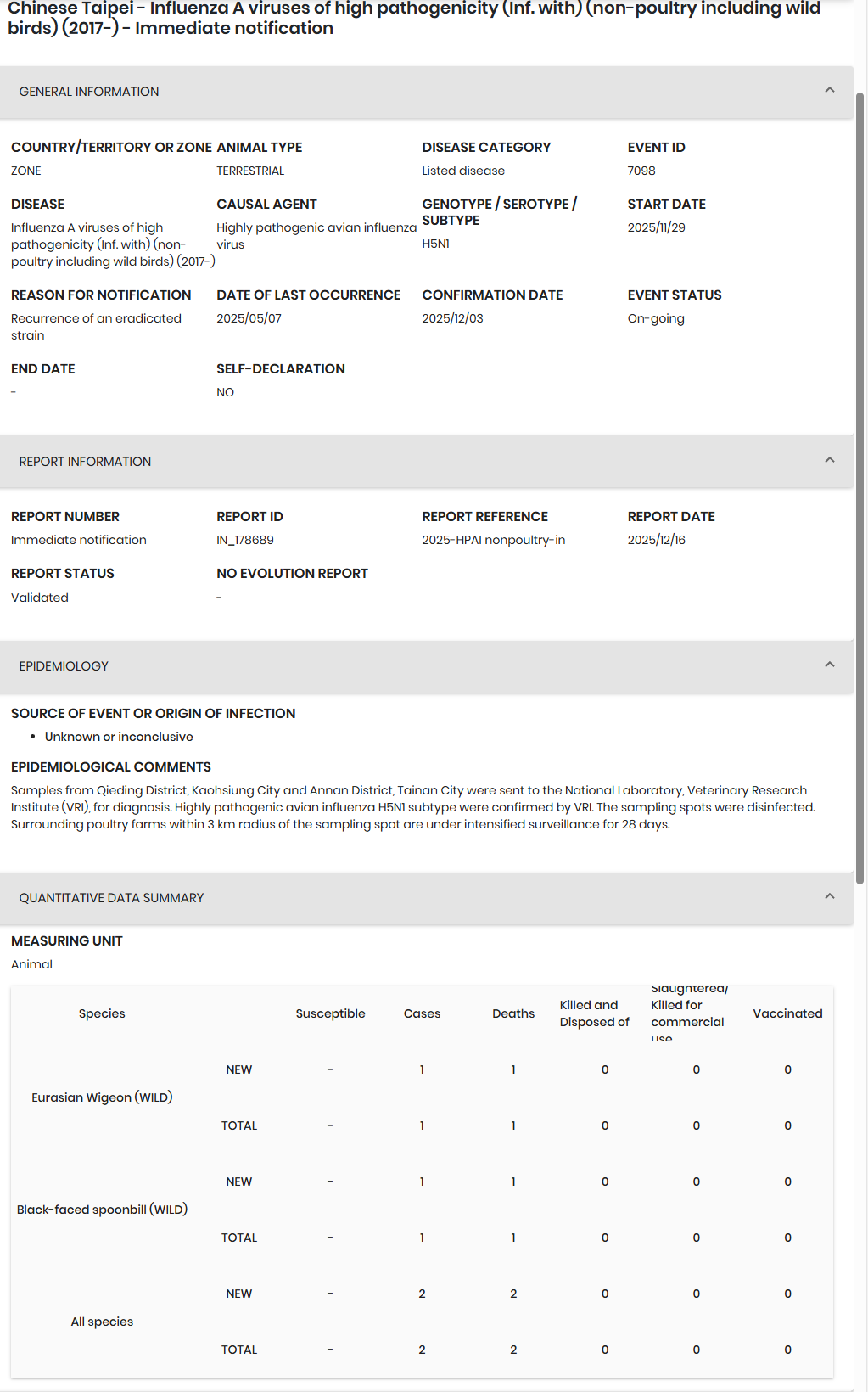The image size is (868, 1392).
Task: Click the Vaccinated column header
Action: pos(787,1013)
